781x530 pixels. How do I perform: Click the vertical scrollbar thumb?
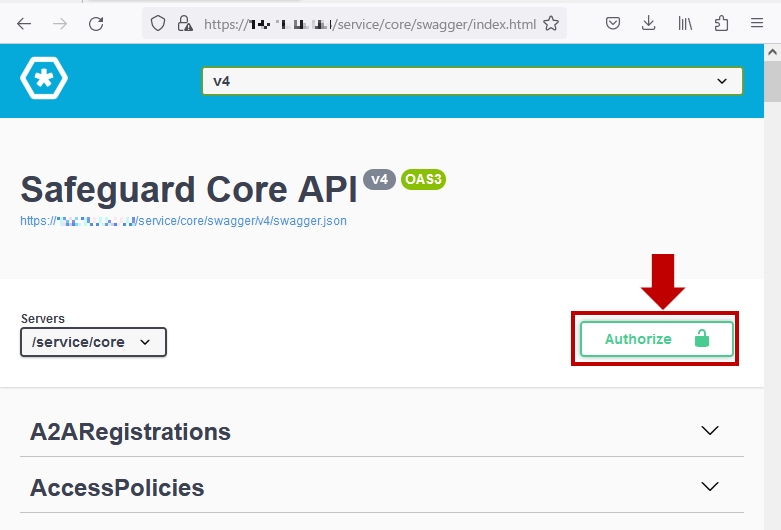click(772, 81)
